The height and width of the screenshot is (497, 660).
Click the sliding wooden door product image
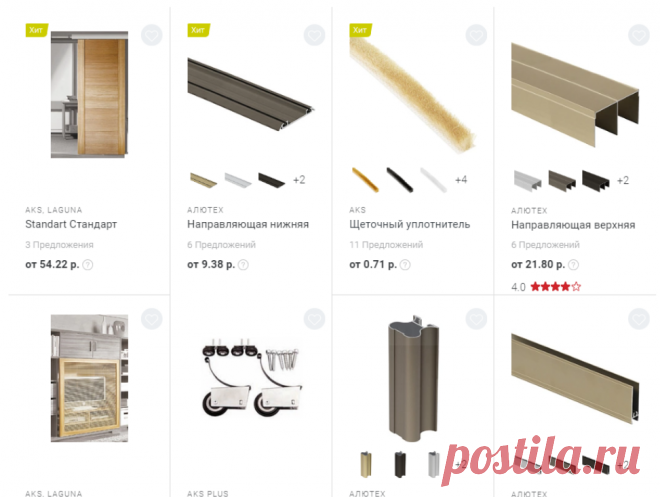(x=89, y=94)
